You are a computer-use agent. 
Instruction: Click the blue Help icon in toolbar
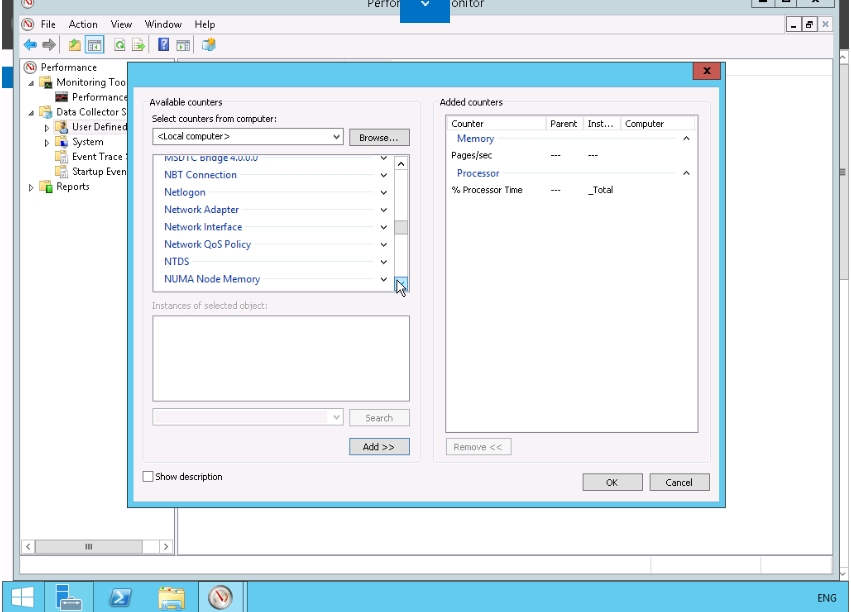(164, 45)
